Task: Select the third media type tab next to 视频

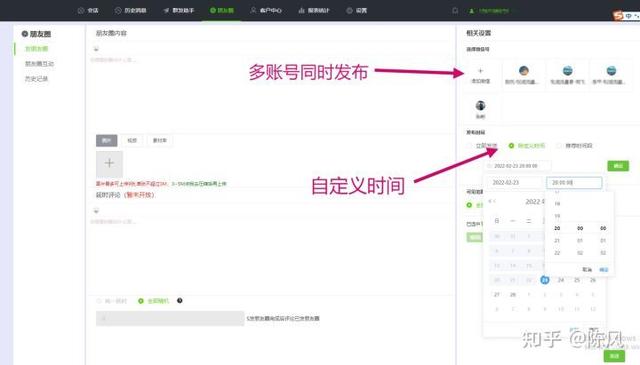Action: coord(160,140)
